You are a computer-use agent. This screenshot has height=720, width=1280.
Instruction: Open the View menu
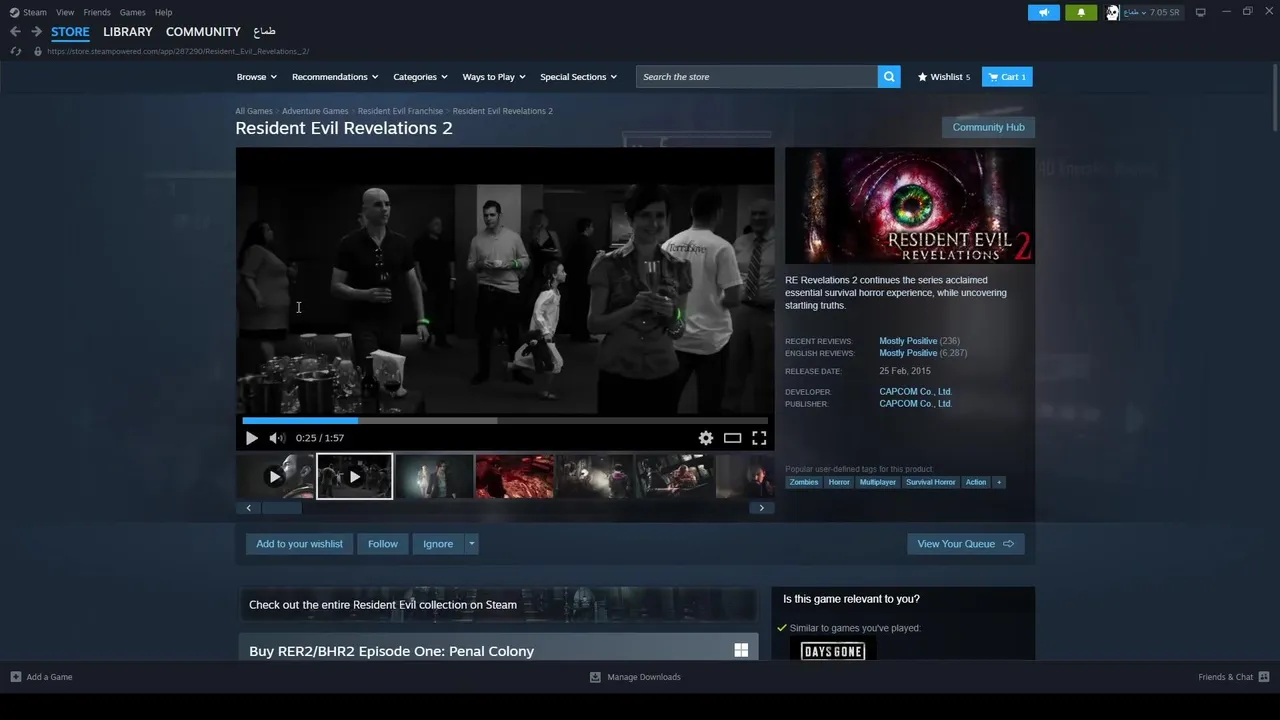click(65, 12)
